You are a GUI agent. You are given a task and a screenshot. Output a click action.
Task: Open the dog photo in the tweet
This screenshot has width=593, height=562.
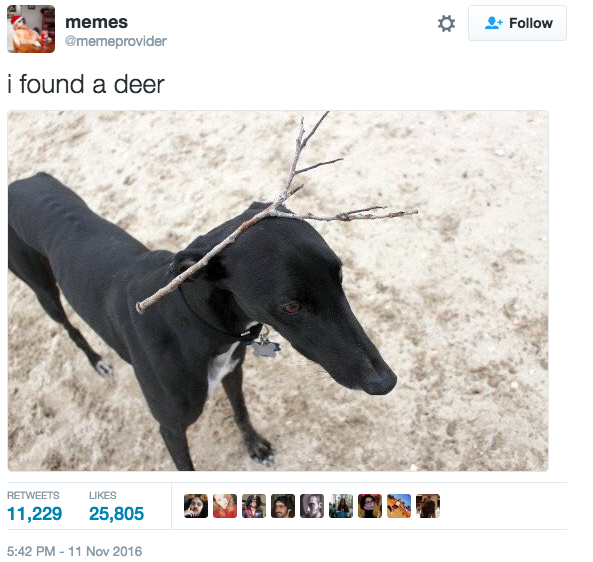click(x=278, y=290)
